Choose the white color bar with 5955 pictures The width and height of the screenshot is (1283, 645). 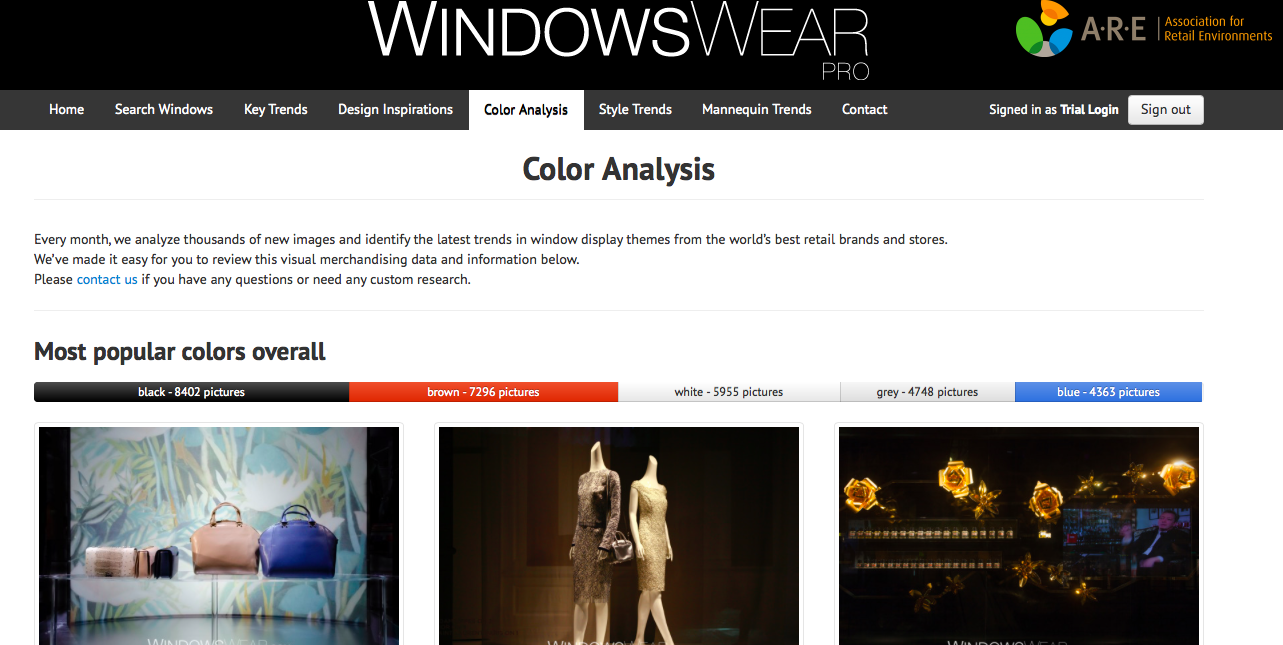tap(729, 392)
